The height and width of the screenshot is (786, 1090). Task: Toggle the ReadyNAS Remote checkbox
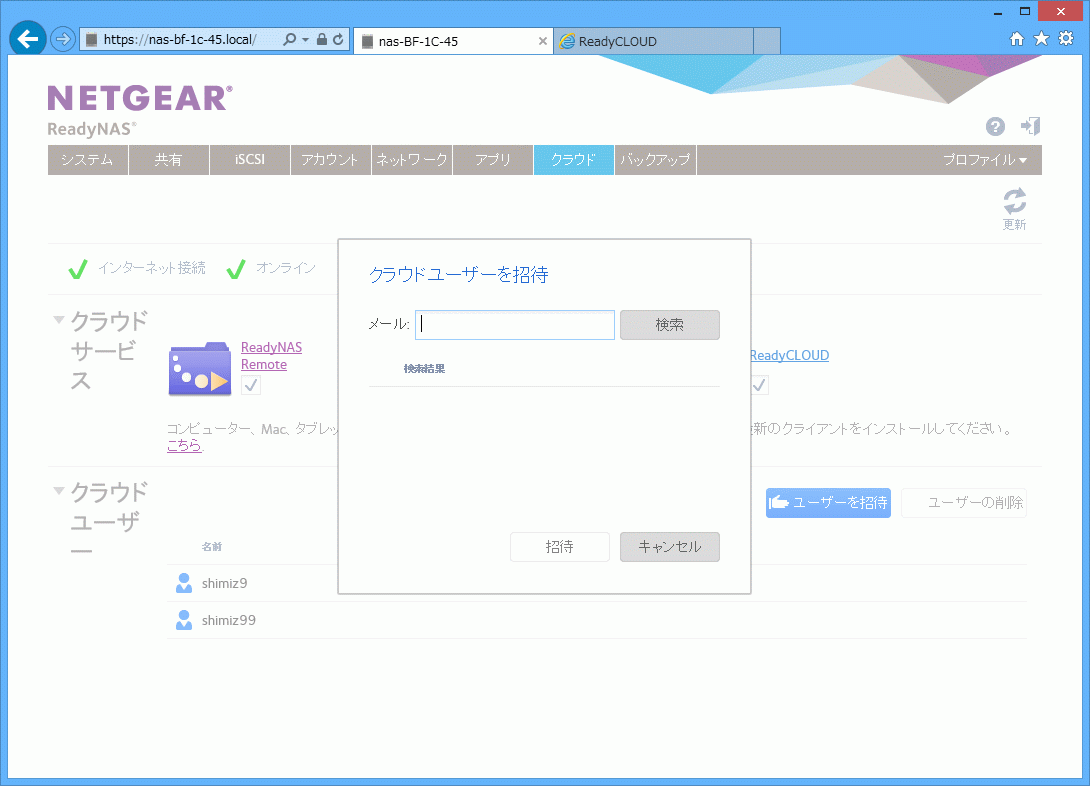coord(251,386)
